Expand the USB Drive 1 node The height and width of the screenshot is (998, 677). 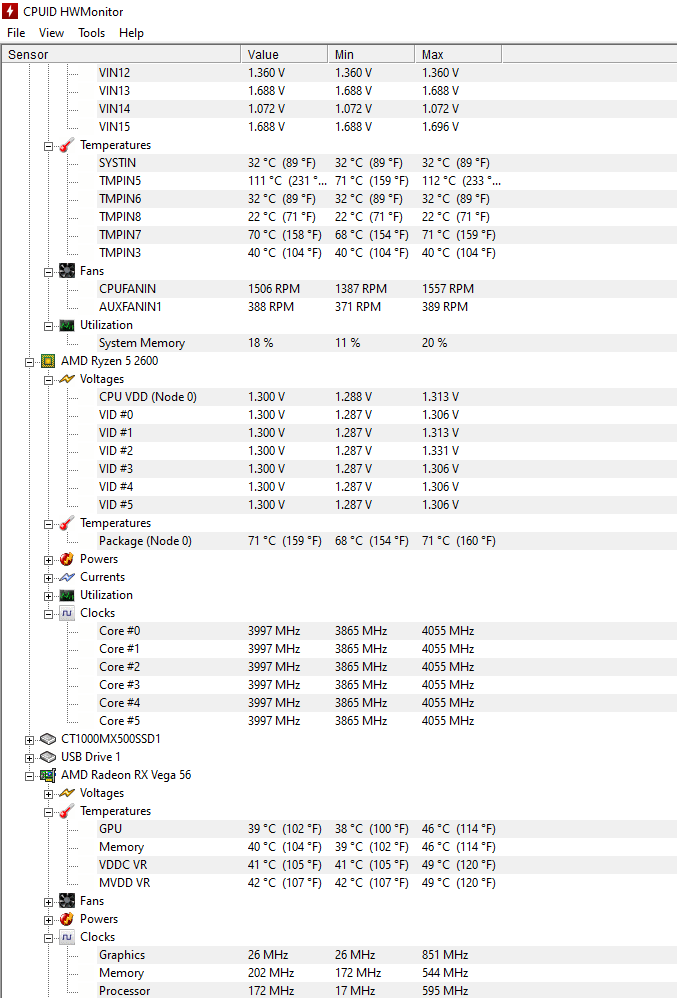tap(29, 758)
